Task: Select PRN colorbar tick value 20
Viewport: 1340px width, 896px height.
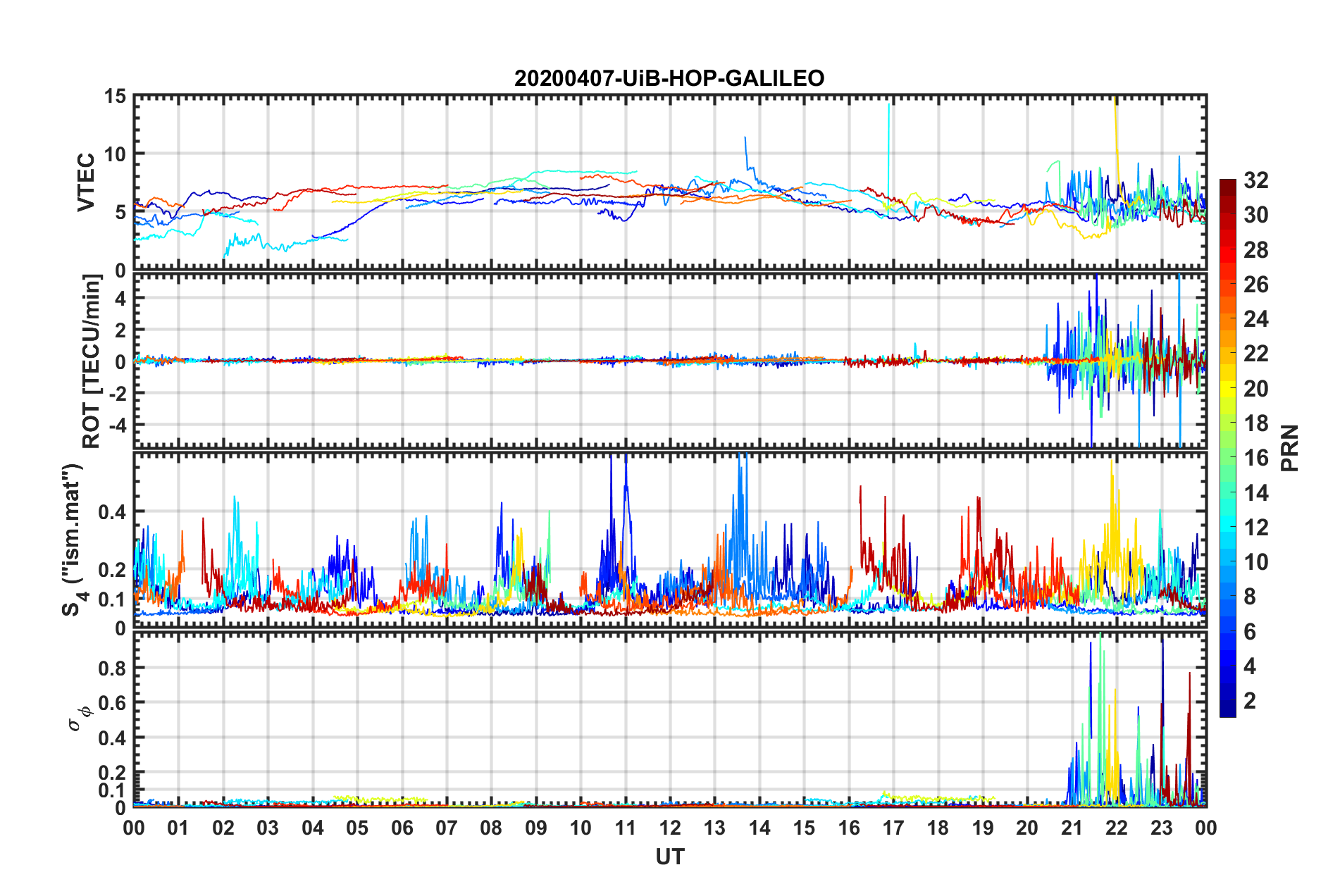Action: (x=1255, y=389)
